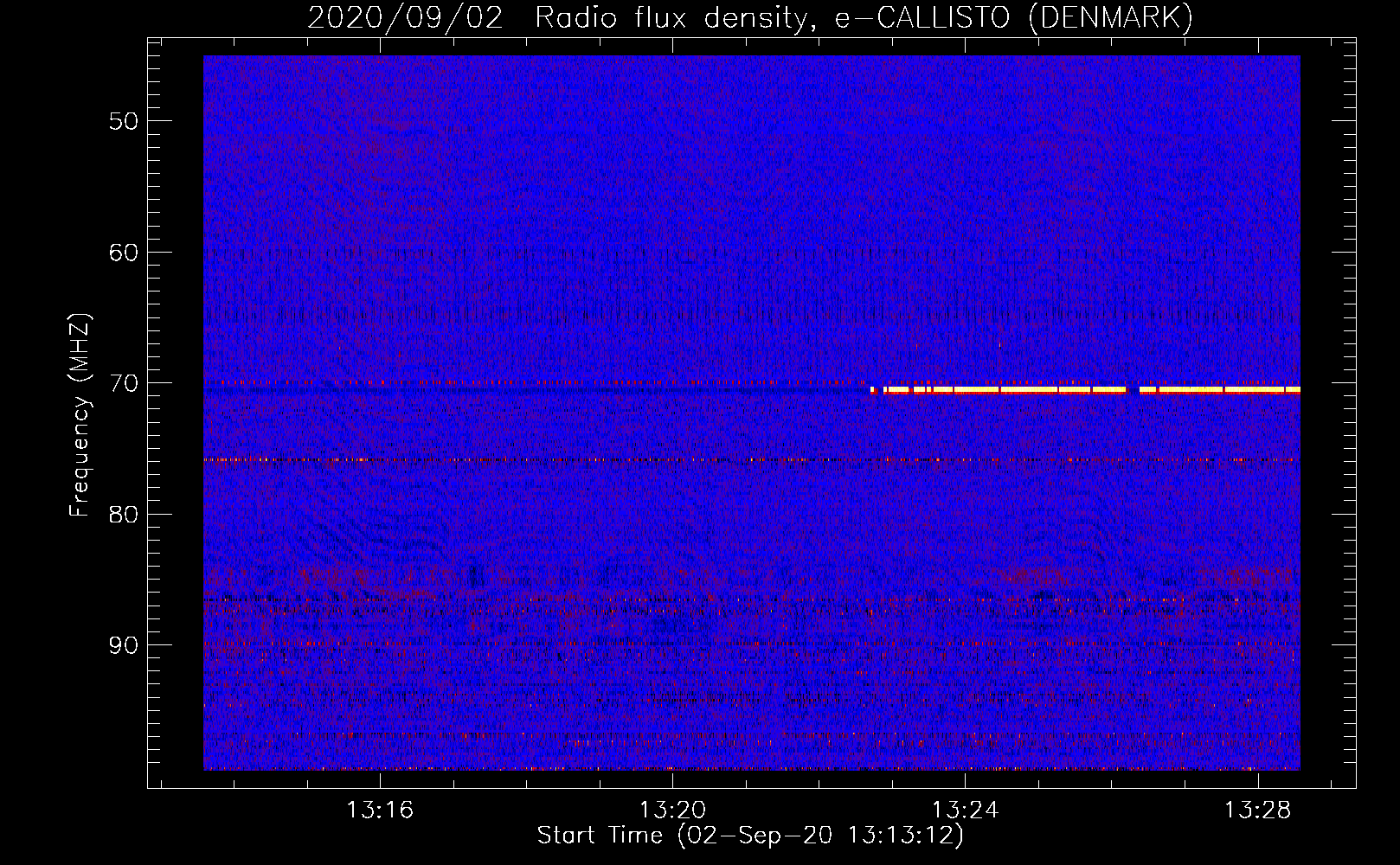Click the 50 MHz frequency label
This screenshot has height=865, width=1400.
(124, 121)
